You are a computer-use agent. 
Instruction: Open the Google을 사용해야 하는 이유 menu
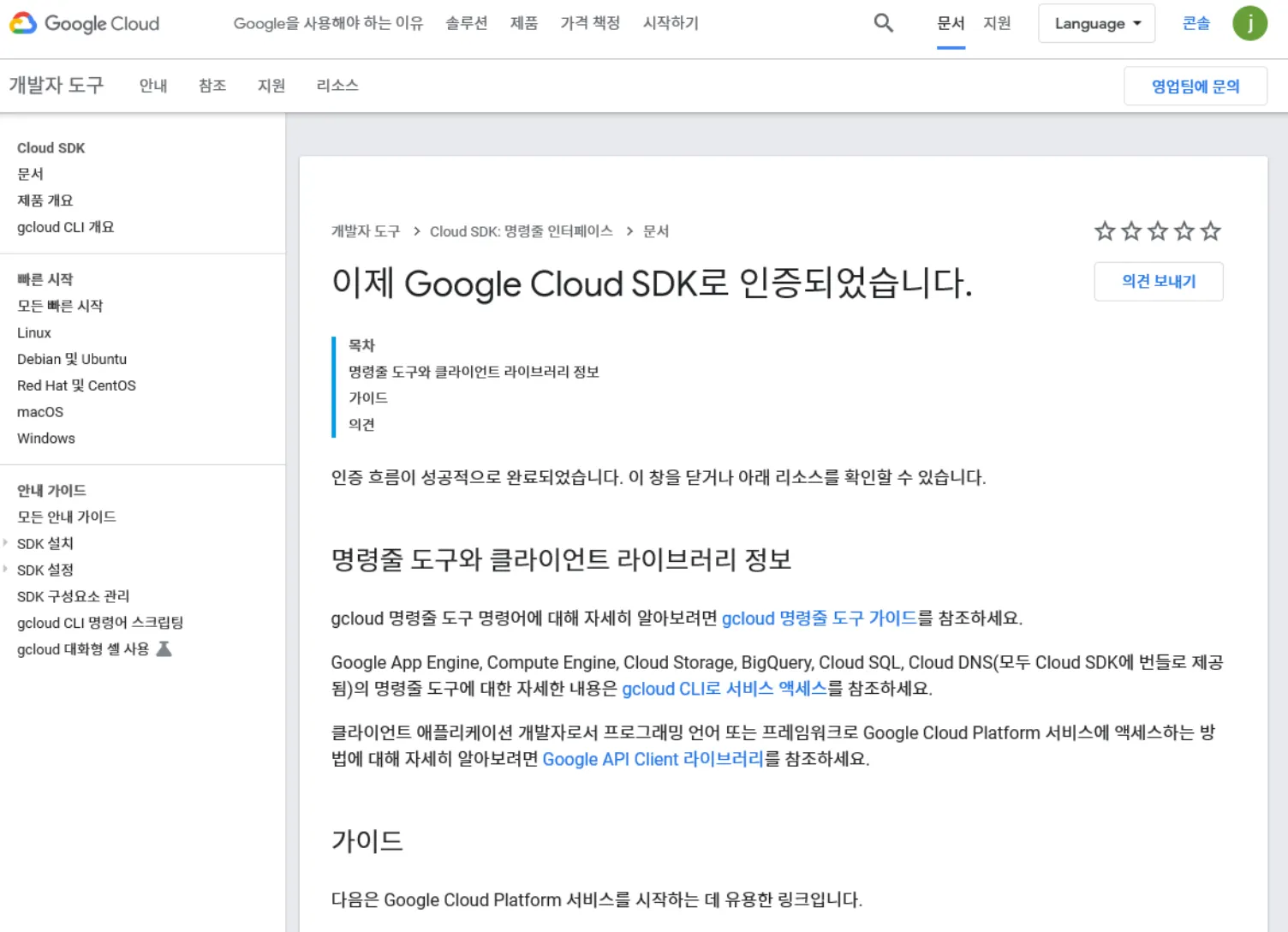click(328, 23)
